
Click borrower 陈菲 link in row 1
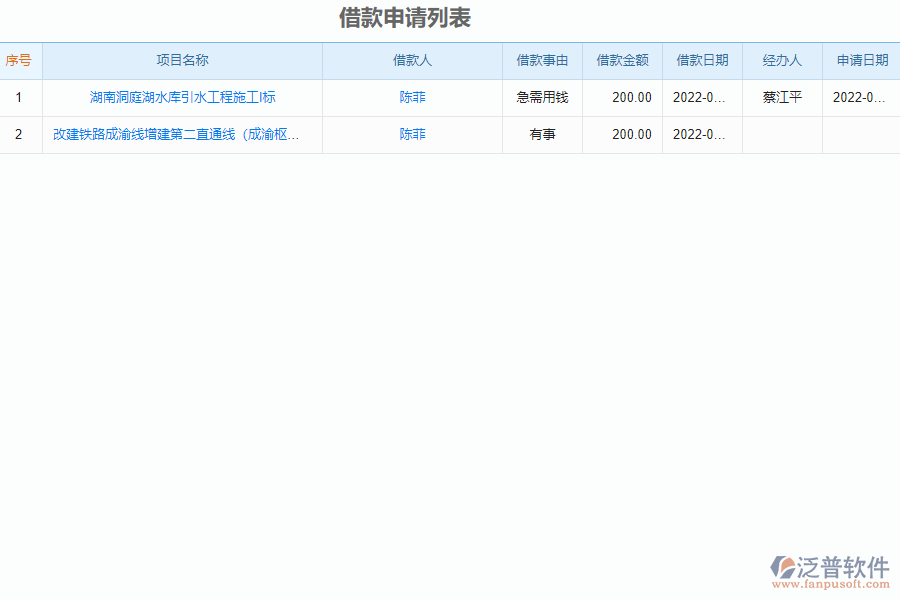click(x=411, y=97)
